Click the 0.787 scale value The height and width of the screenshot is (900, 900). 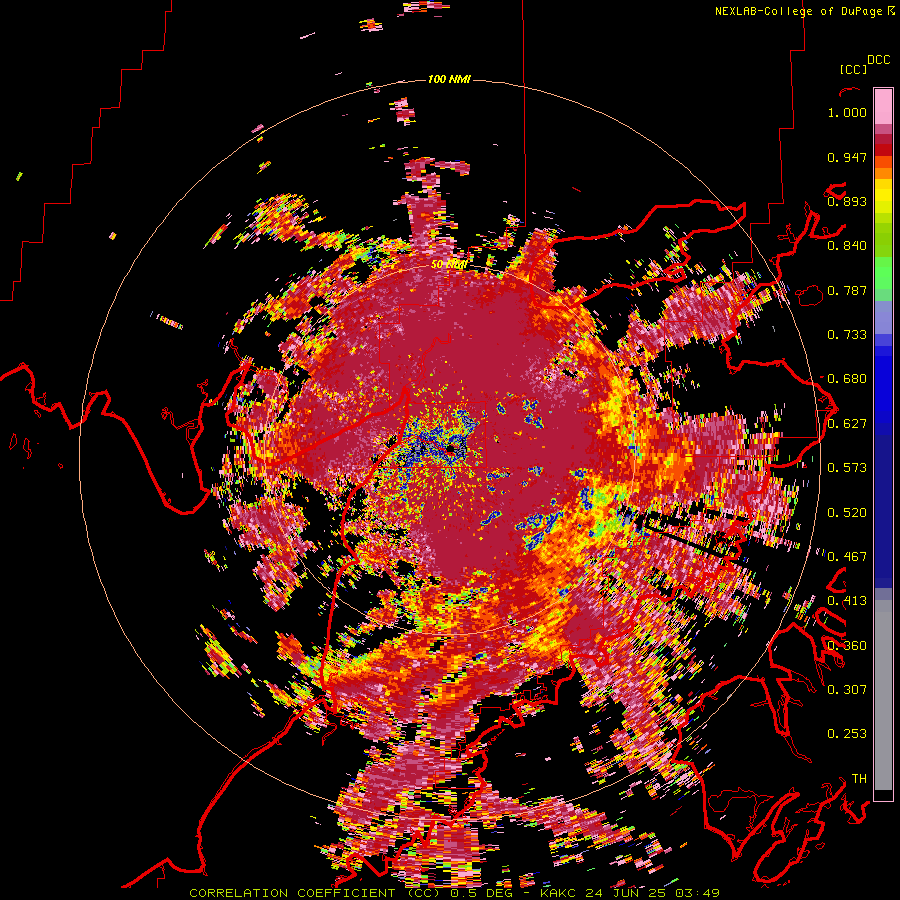click(x=847, y=290)
